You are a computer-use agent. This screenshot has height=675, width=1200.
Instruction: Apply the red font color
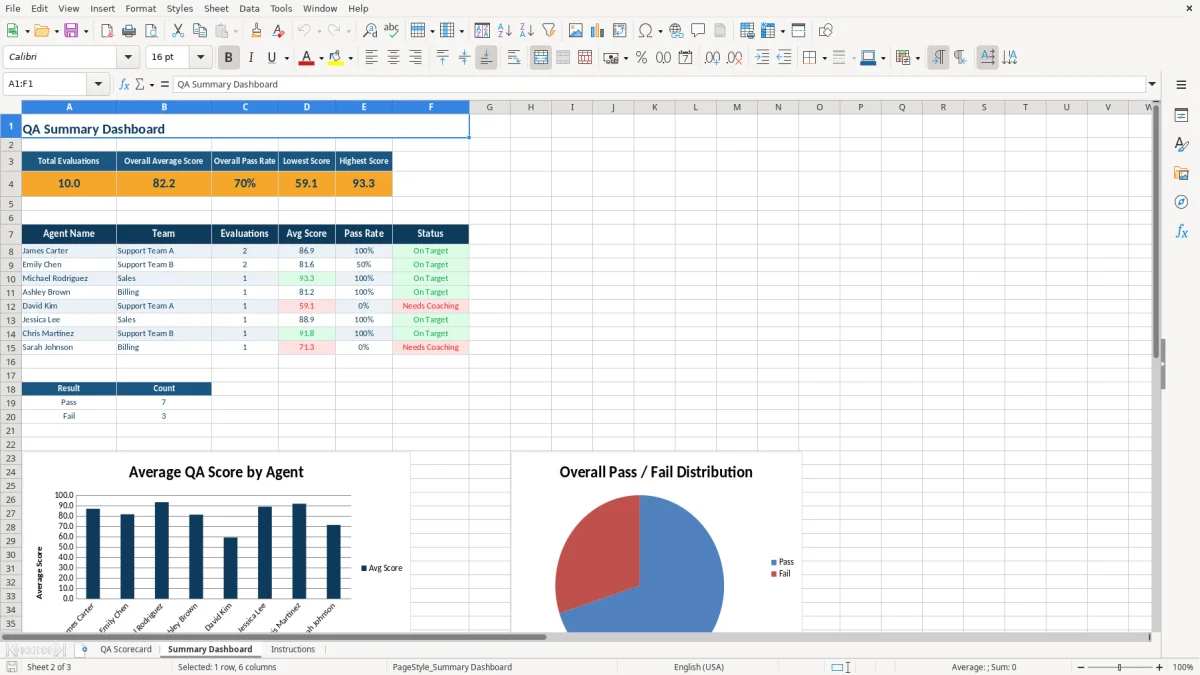[306, 58]
